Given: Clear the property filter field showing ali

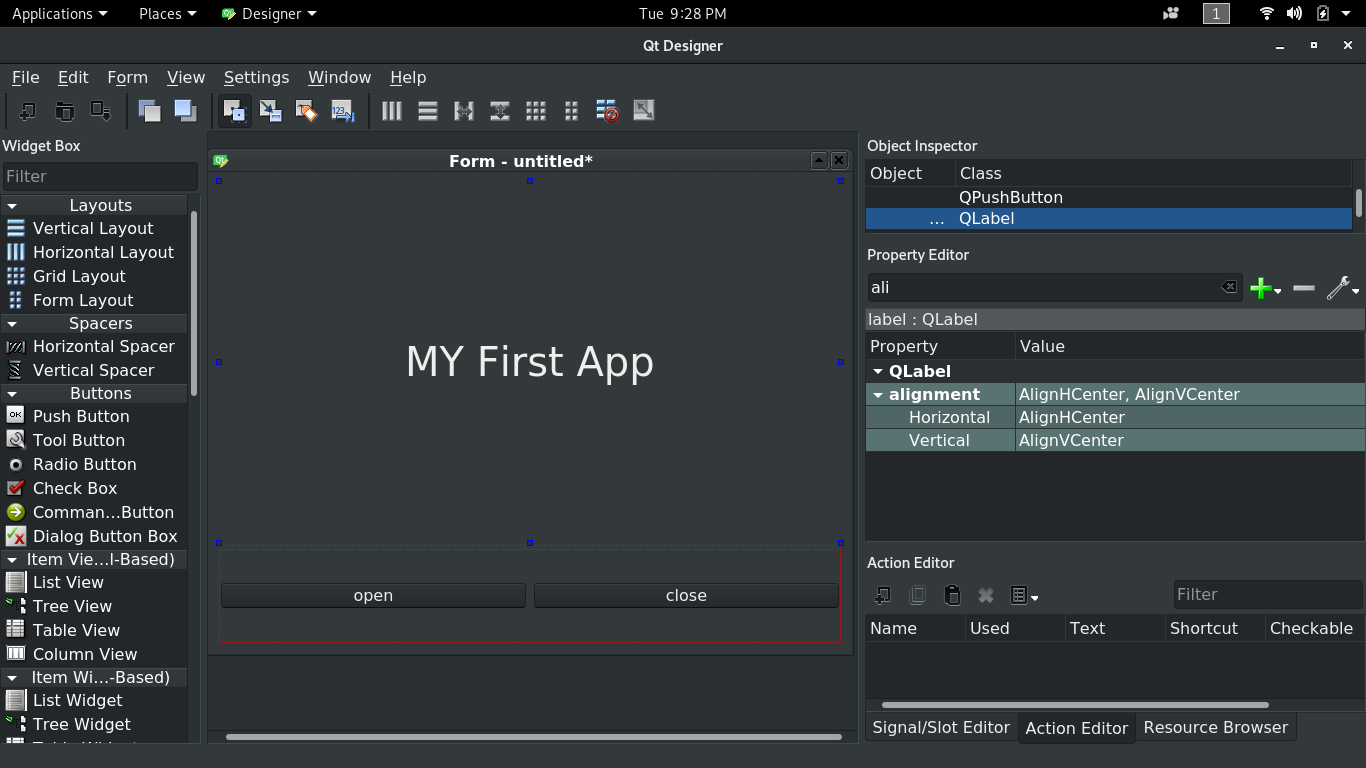Looking at the screenshot, I should click(1229, 287).
